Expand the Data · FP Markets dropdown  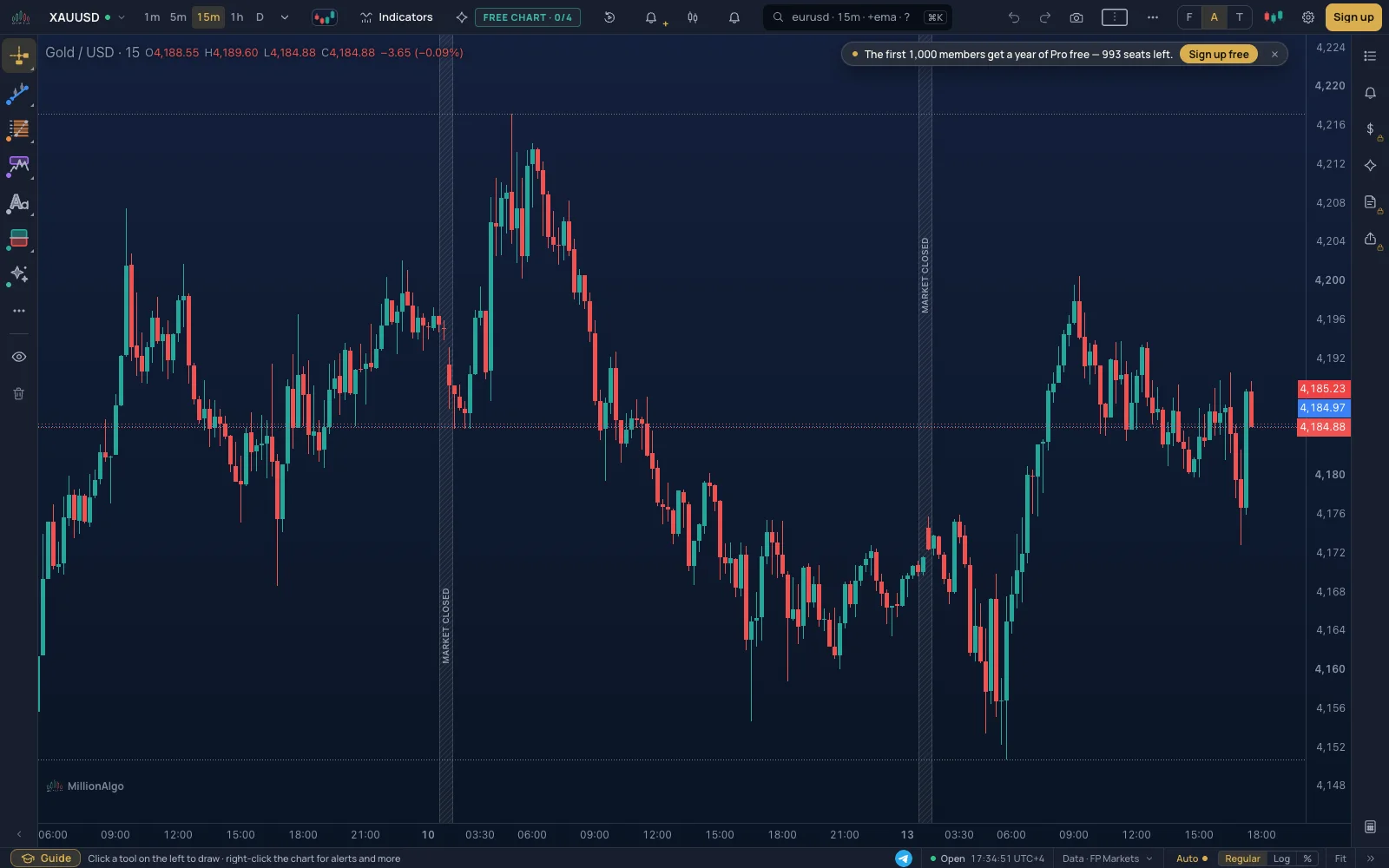click(1107, 858)
